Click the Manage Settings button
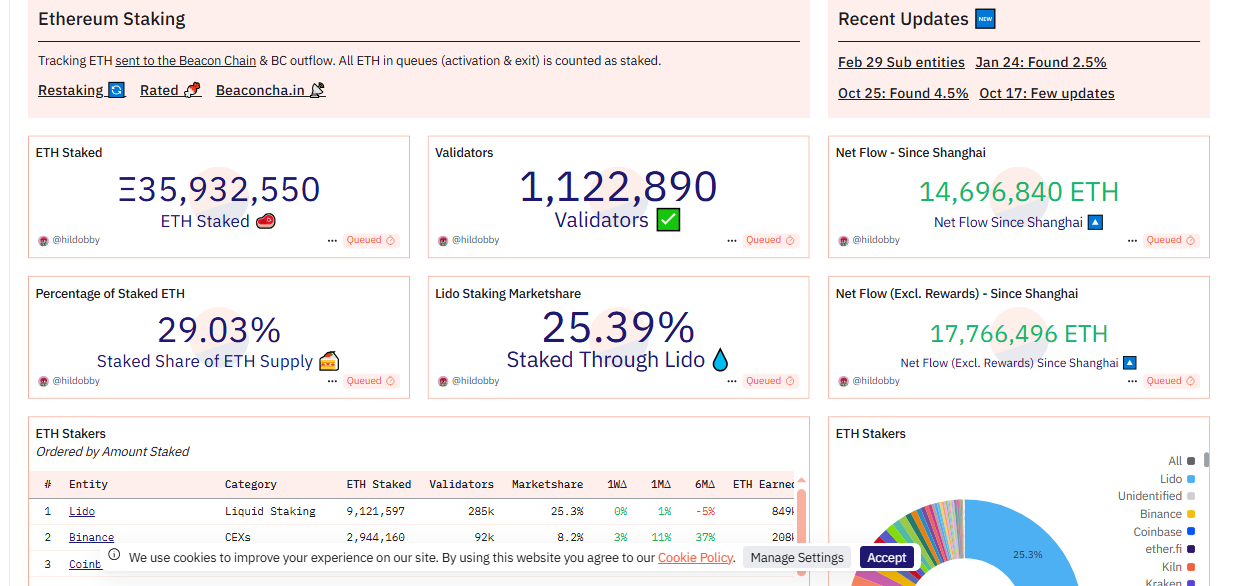The image size is (1233, 586). pyautogui.click(x=797, y=557)
